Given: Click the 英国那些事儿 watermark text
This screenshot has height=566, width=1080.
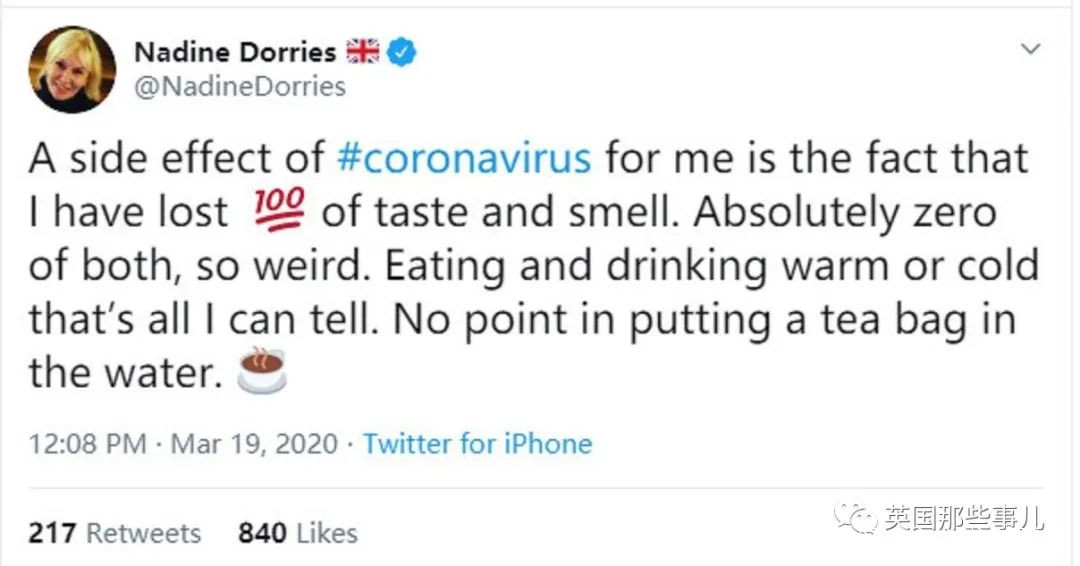Looking at the screenshot, I should tap(964, 517).
